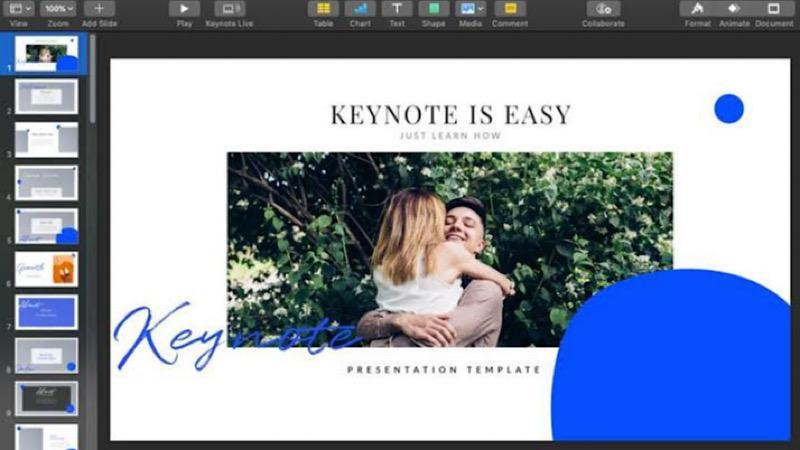800x450 pixels.
Task: Select the large blue rounded shape
Action: [670, 355]
